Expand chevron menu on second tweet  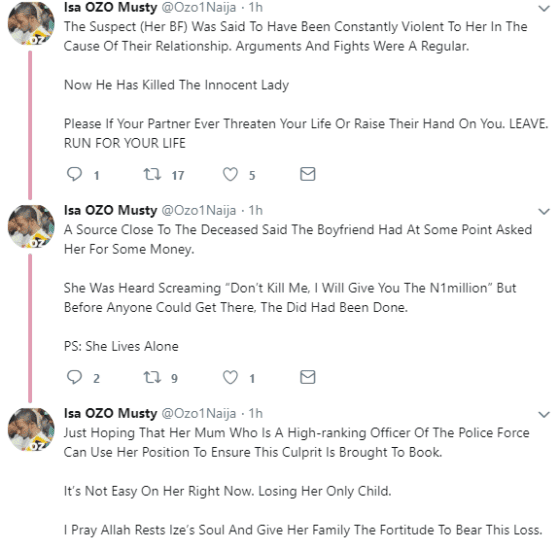[x=544, y=212]
